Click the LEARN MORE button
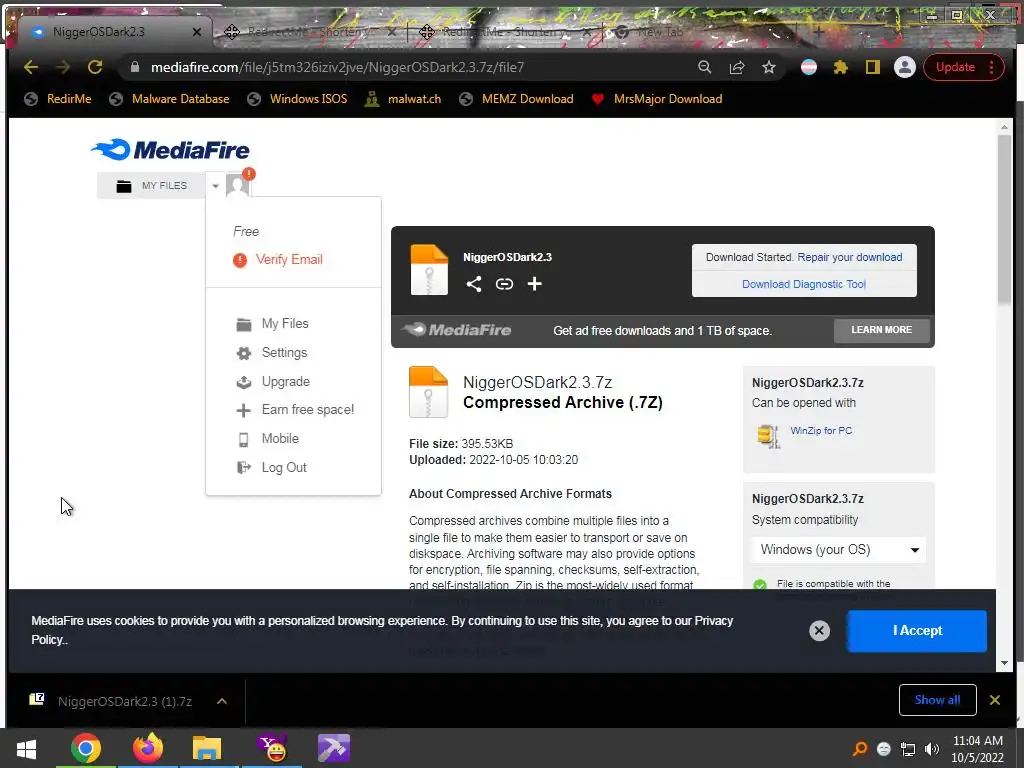The height and width of the screenshot is (768, 1024). [882, 330]
